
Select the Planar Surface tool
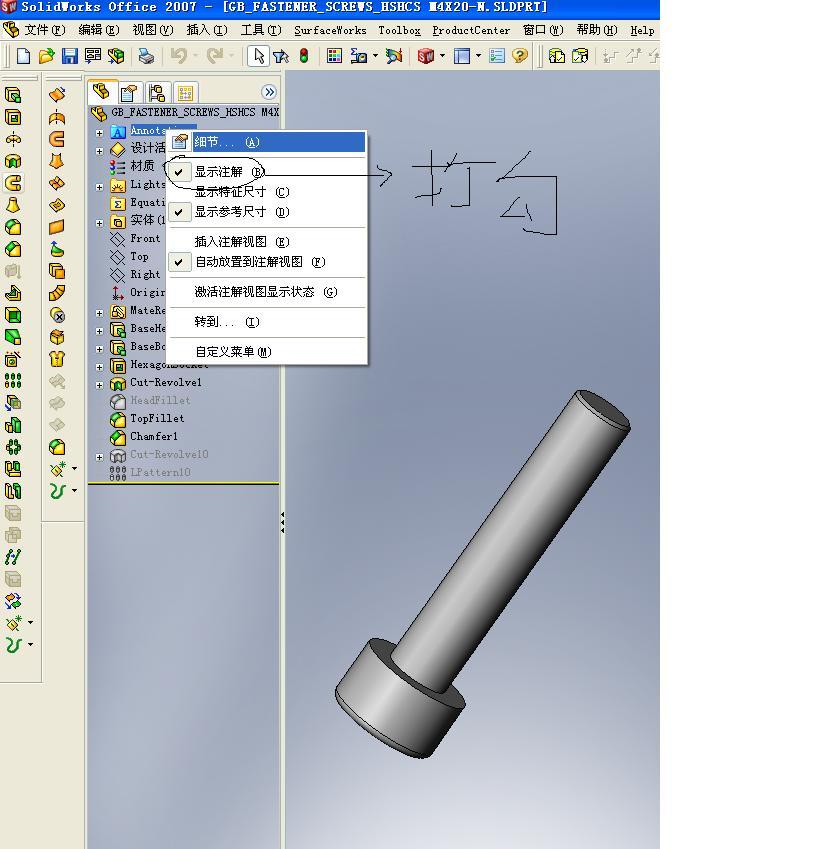57,227
